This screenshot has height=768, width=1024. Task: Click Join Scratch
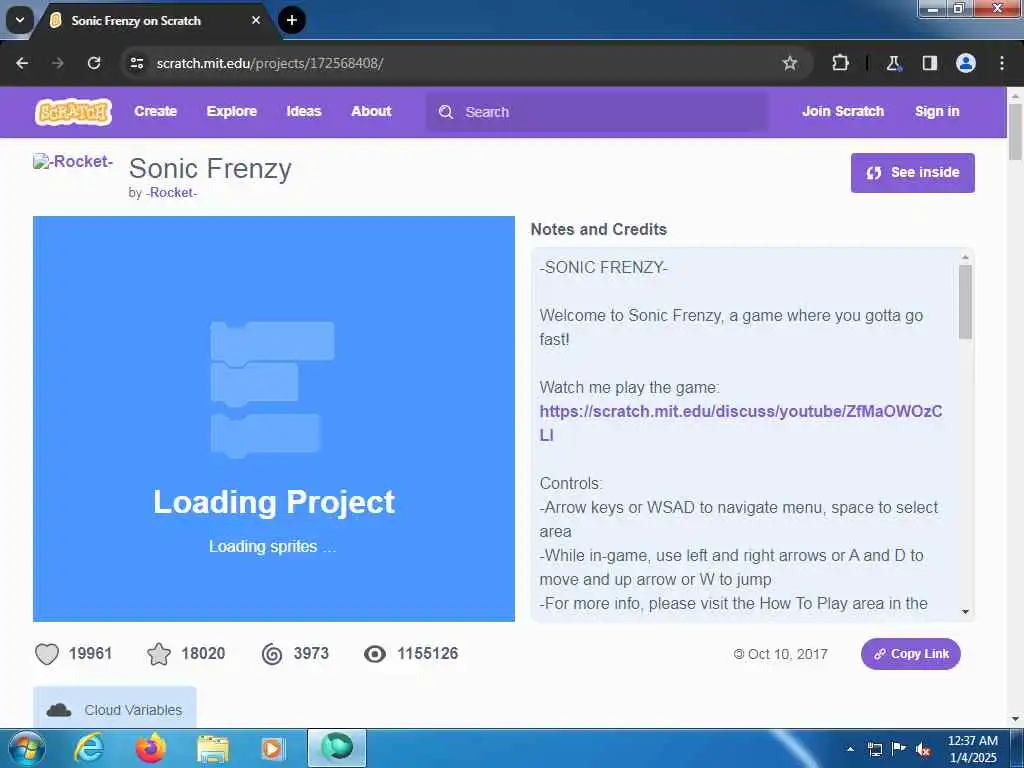point(842,112)
